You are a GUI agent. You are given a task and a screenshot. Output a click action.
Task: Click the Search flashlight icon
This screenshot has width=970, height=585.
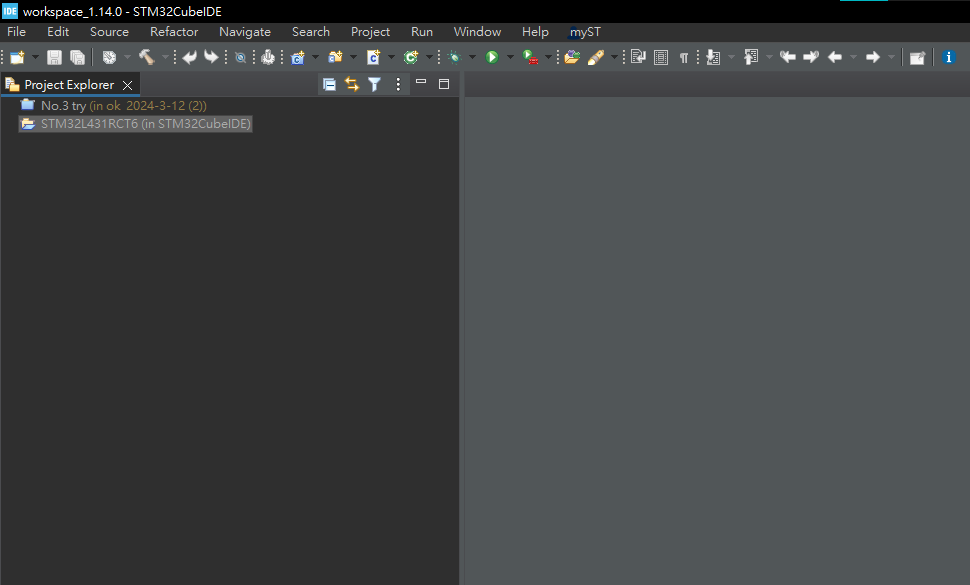596,58
